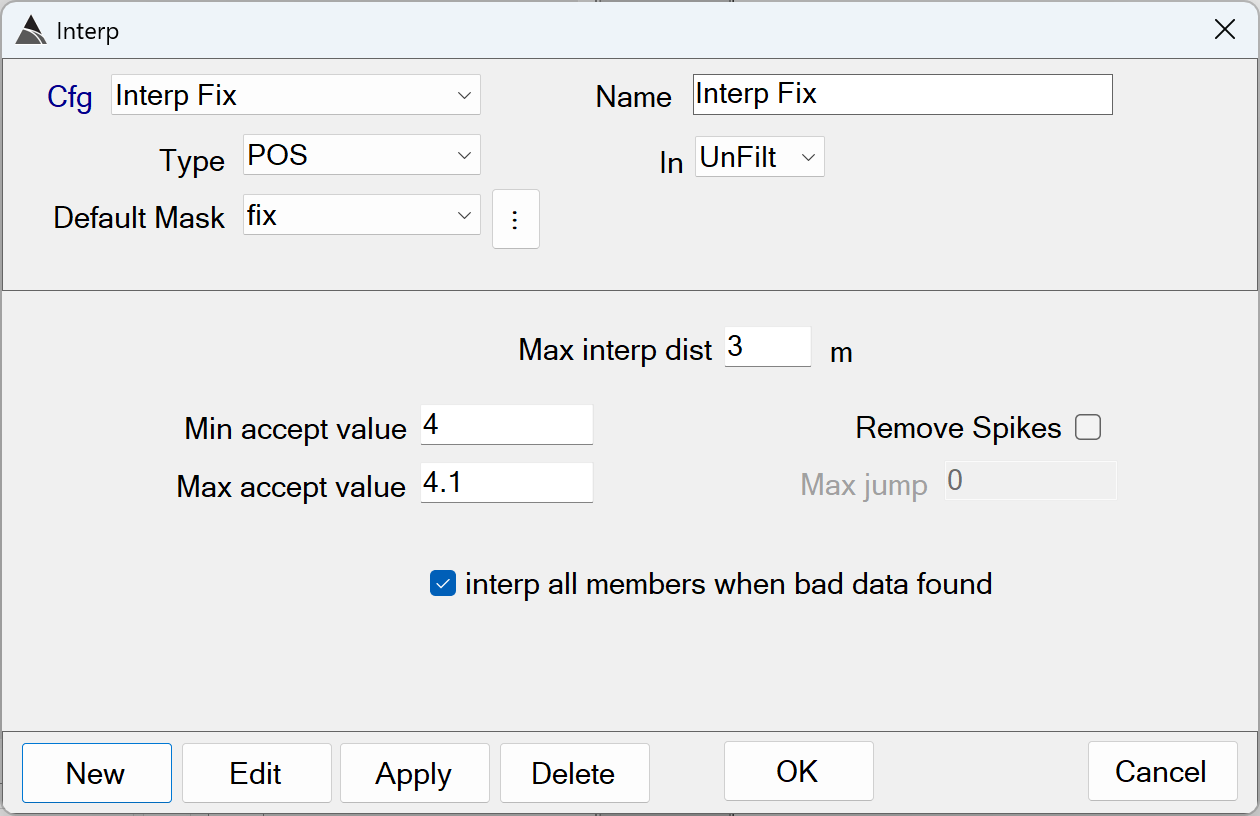
Task: Expand the Type dropdown set to POS
Action: tap(361, 155)
